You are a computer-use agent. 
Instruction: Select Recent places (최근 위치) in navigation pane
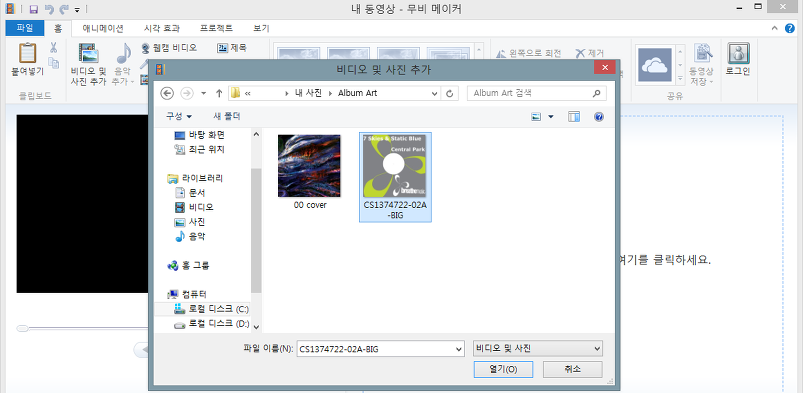199,150
